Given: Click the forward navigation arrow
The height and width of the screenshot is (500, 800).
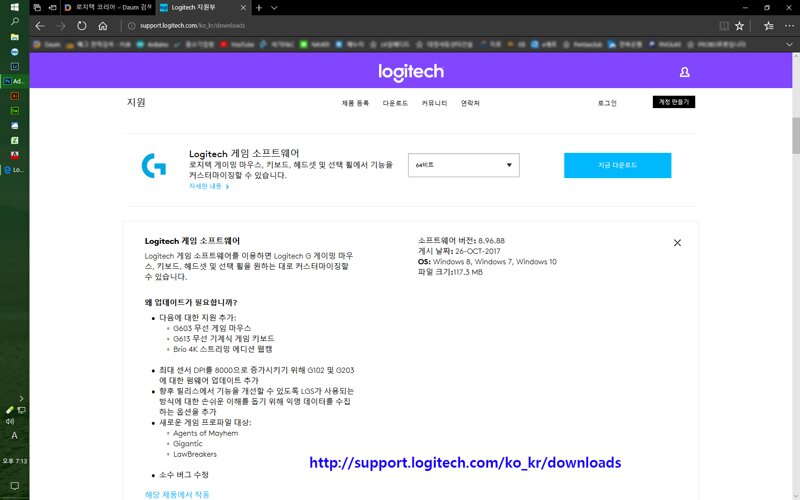Looking at the screenshot, I should [61, 26].
